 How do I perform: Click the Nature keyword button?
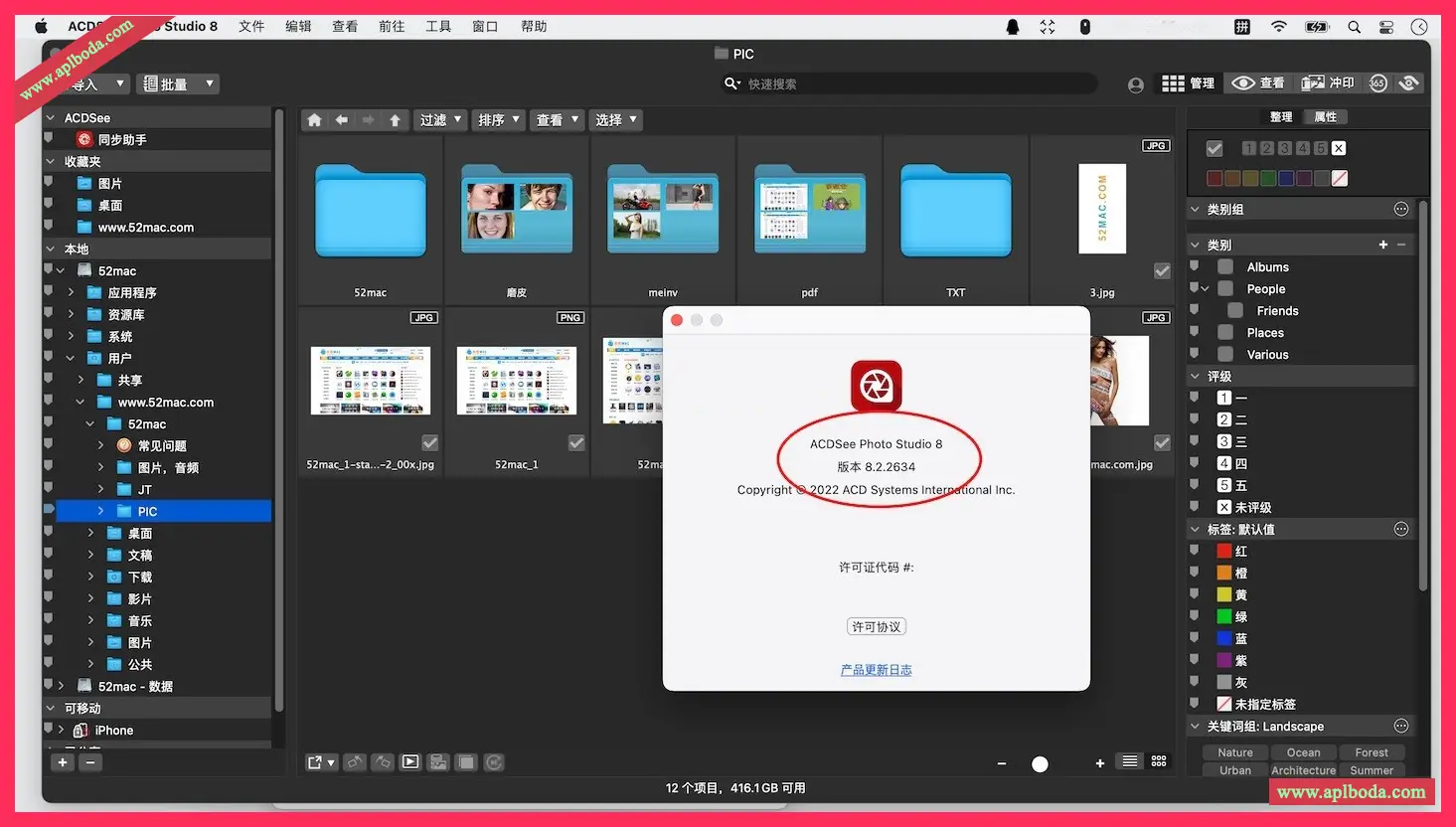click(1235, 752)
